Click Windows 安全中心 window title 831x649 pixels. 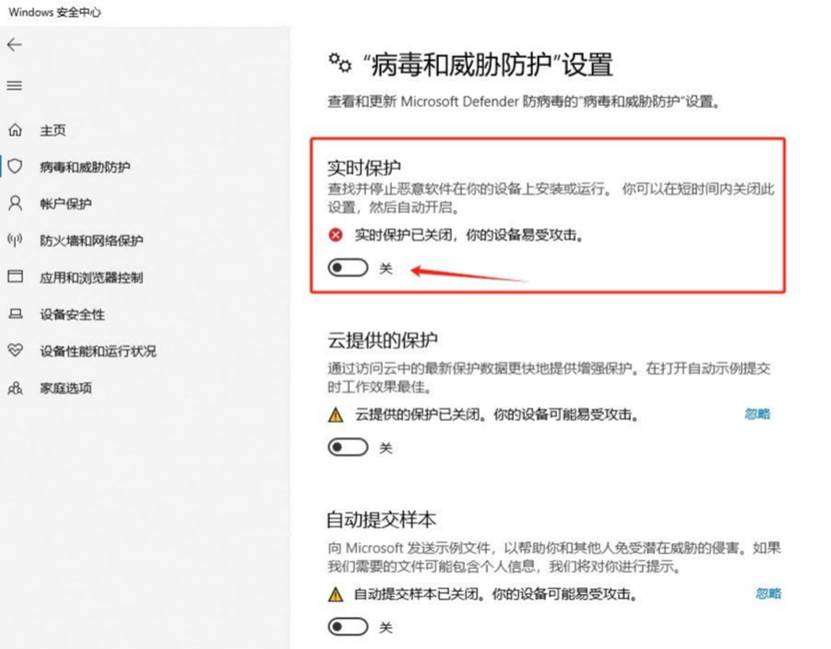tap(55, 12)
